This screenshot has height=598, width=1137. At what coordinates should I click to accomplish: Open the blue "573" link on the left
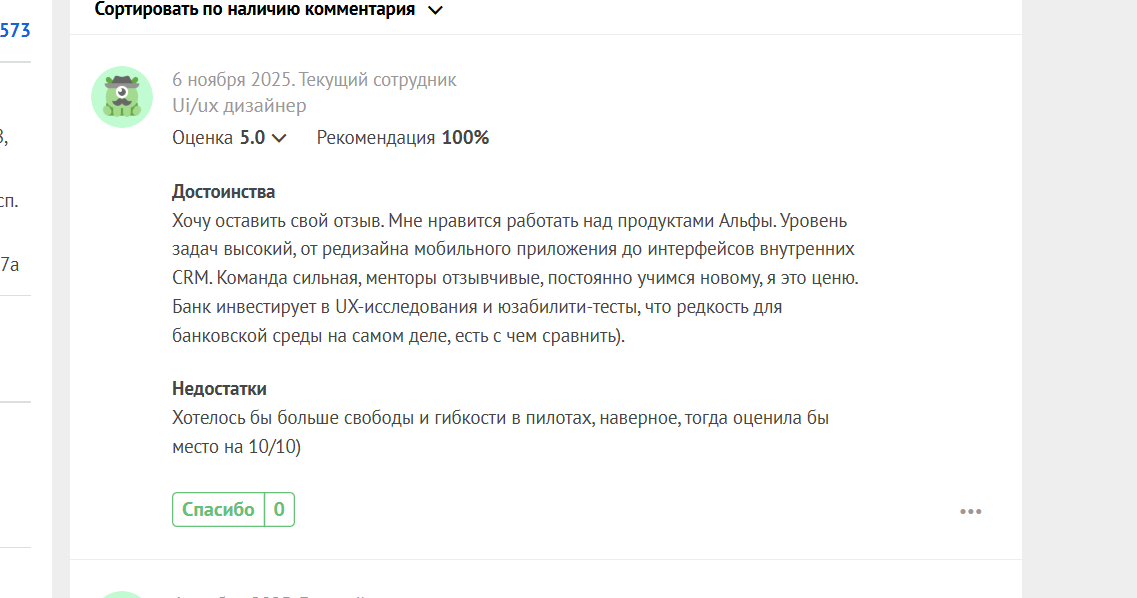click(15, 31)
